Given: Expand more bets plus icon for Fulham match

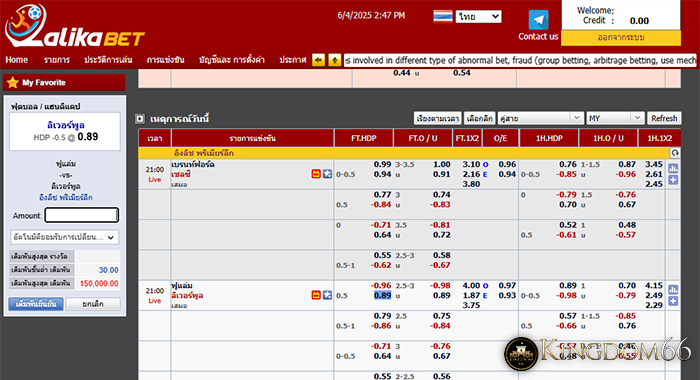Looking at the screenshot, I should point(673,301).
